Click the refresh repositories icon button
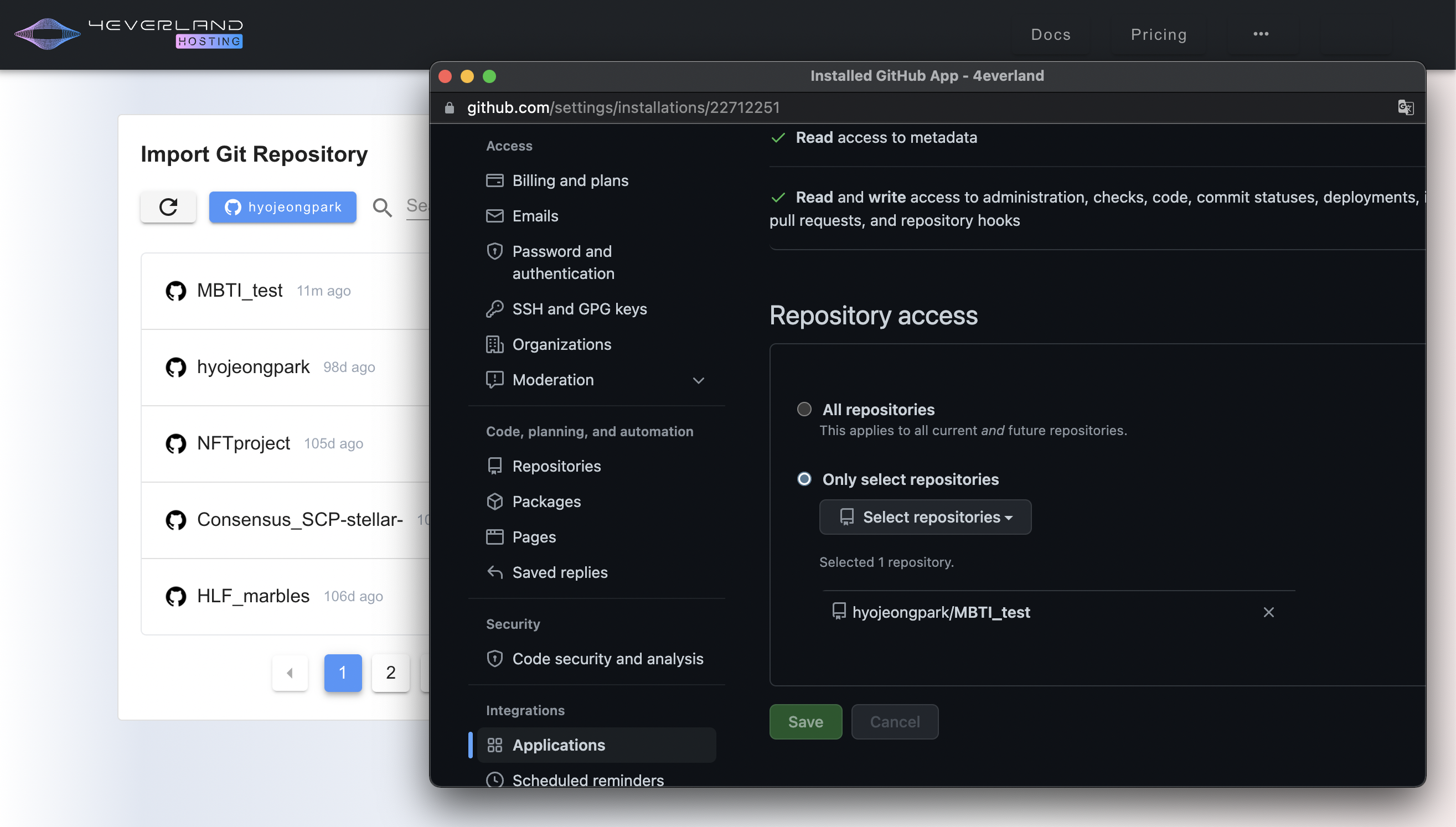1456x827 pixels. (x=168, y=207)
